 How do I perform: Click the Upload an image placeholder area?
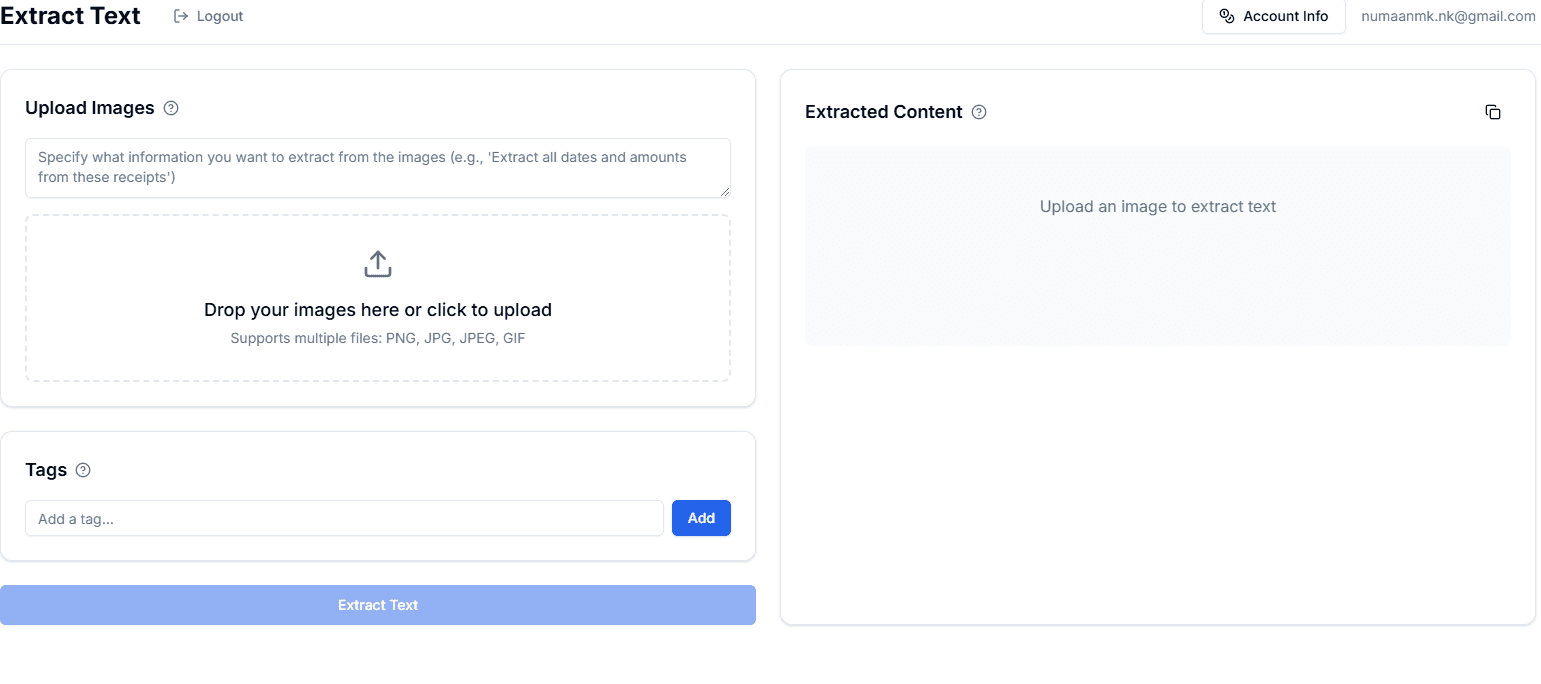[1158, 246]
